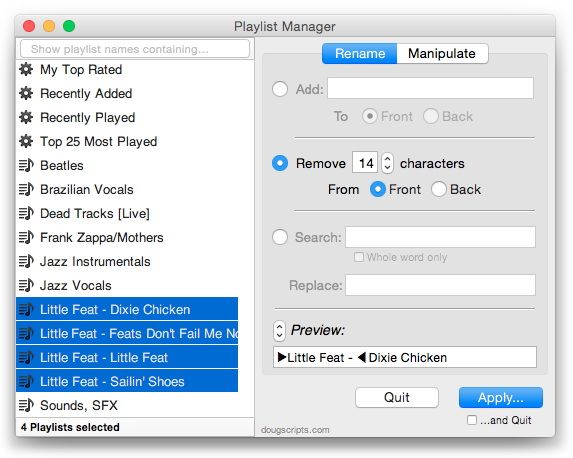Viewport: 573px width, 458px height.
Task: Select the Brazilian Vocals playlist note icon
Action: 26,189
